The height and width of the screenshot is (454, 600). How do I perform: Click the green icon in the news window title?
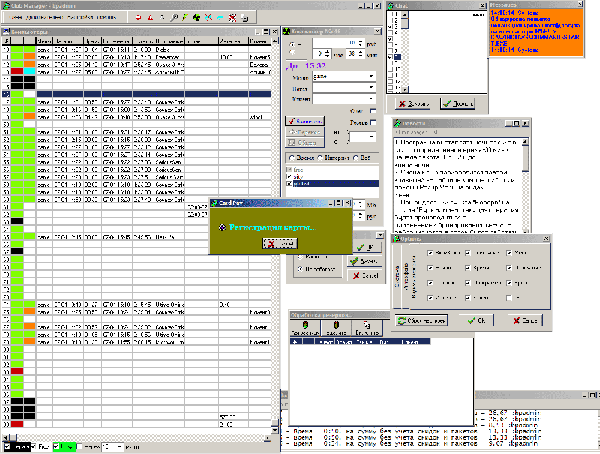397,123
